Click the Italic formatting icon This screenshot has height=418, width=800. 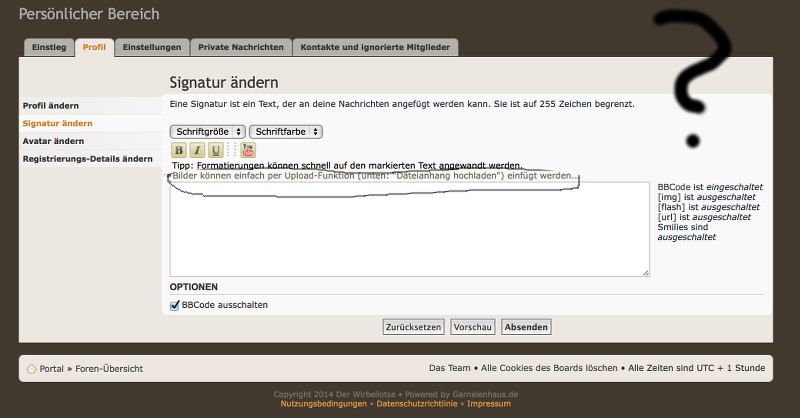pyautogui.click(x=197, y=150)
